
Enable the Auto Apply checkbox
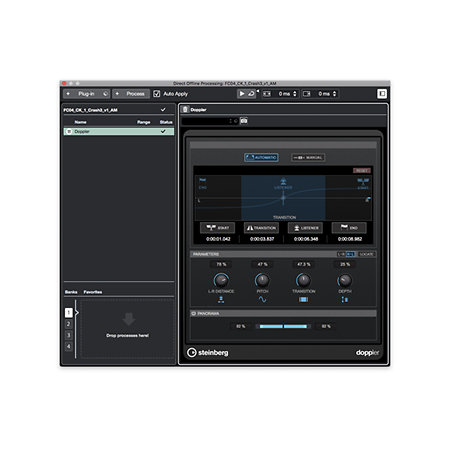pyautogui.click(x=157, y=94)
